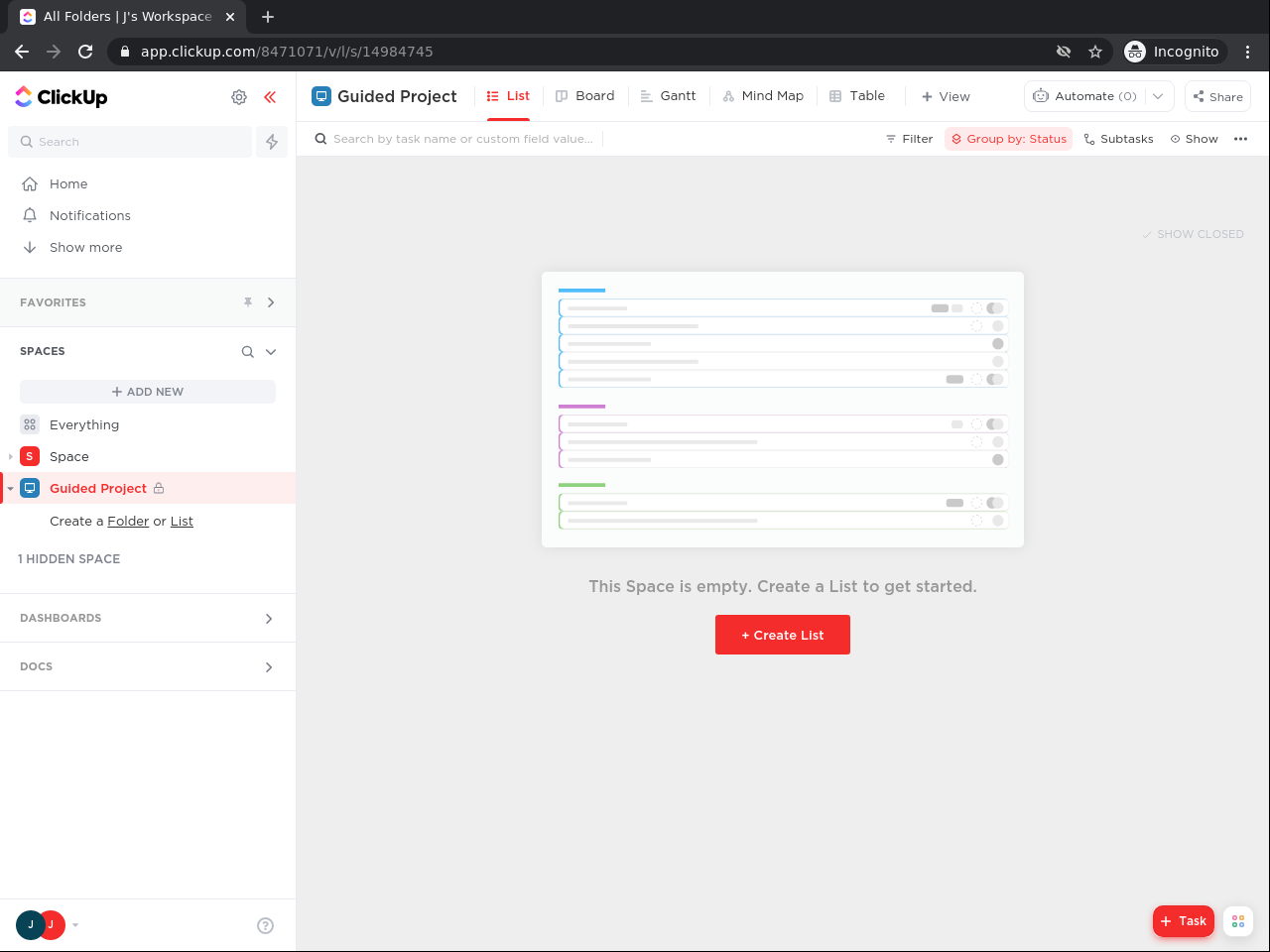Click the Guided Project space icon in header
This screenshot has height=952, width=1270.
tap(321, 96)
